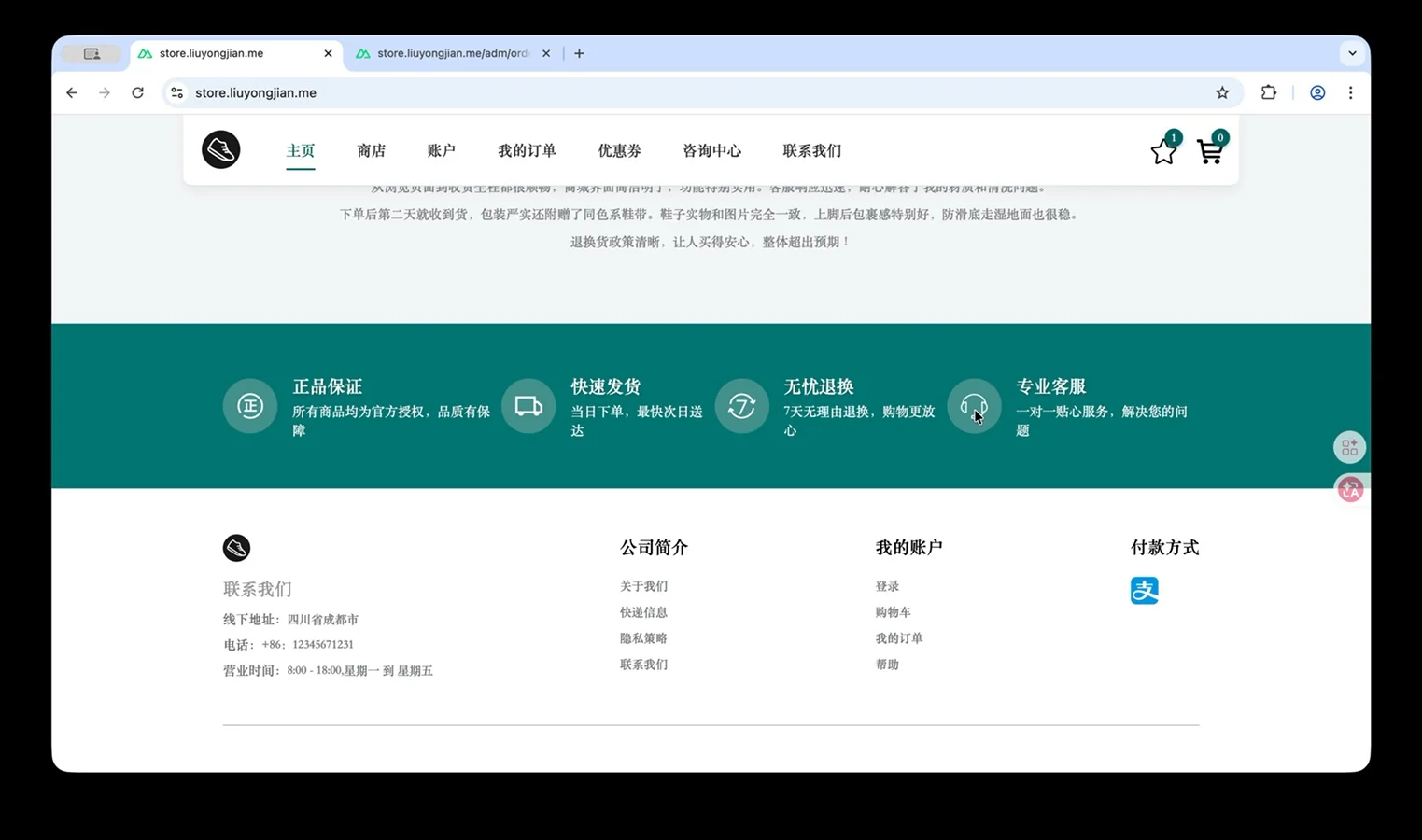Open the 关于我们 footer link

point(643,586)
